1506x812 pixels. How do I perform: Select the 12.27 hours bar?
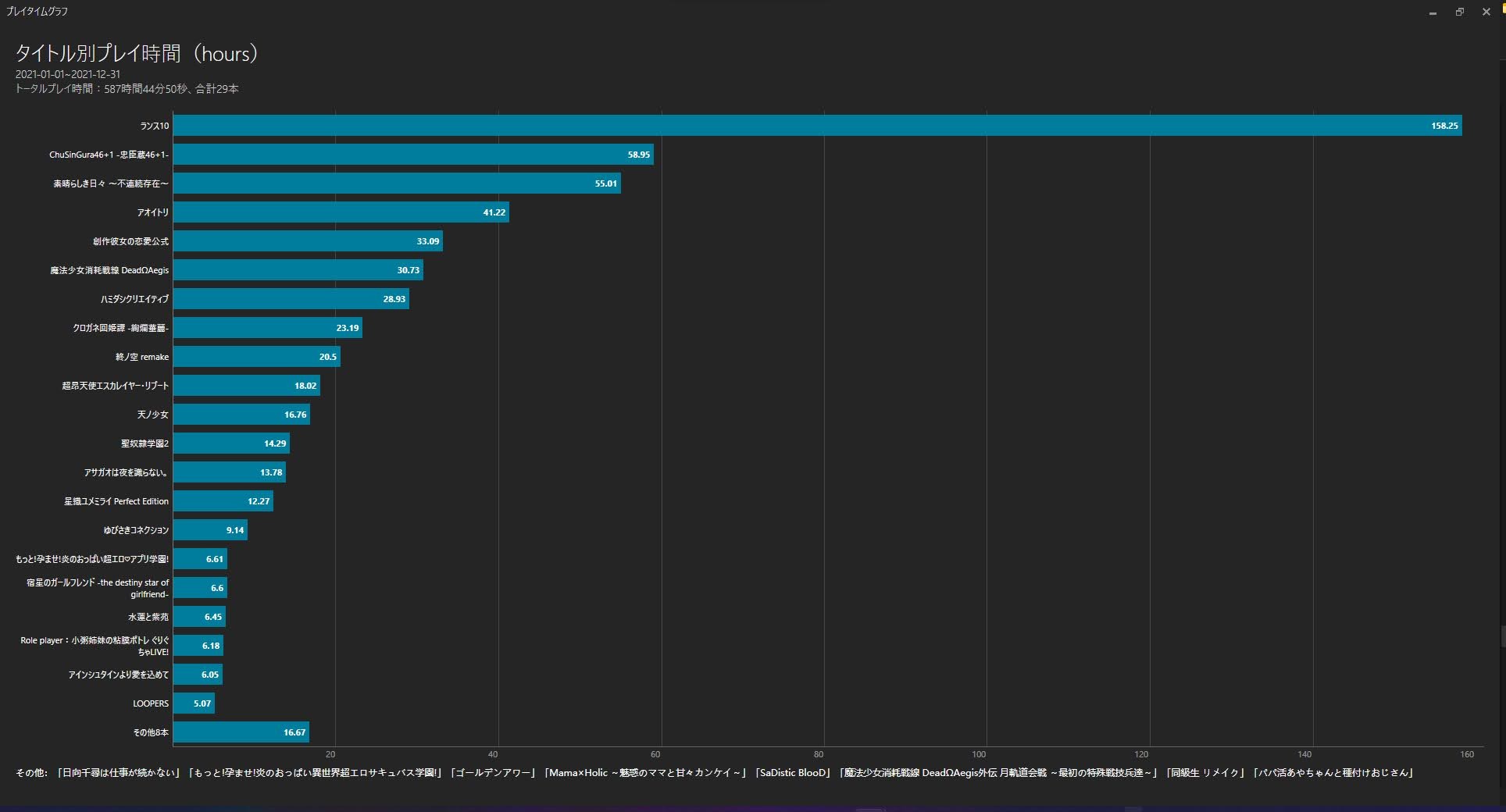pyautogui.click(x=223, y=501)
